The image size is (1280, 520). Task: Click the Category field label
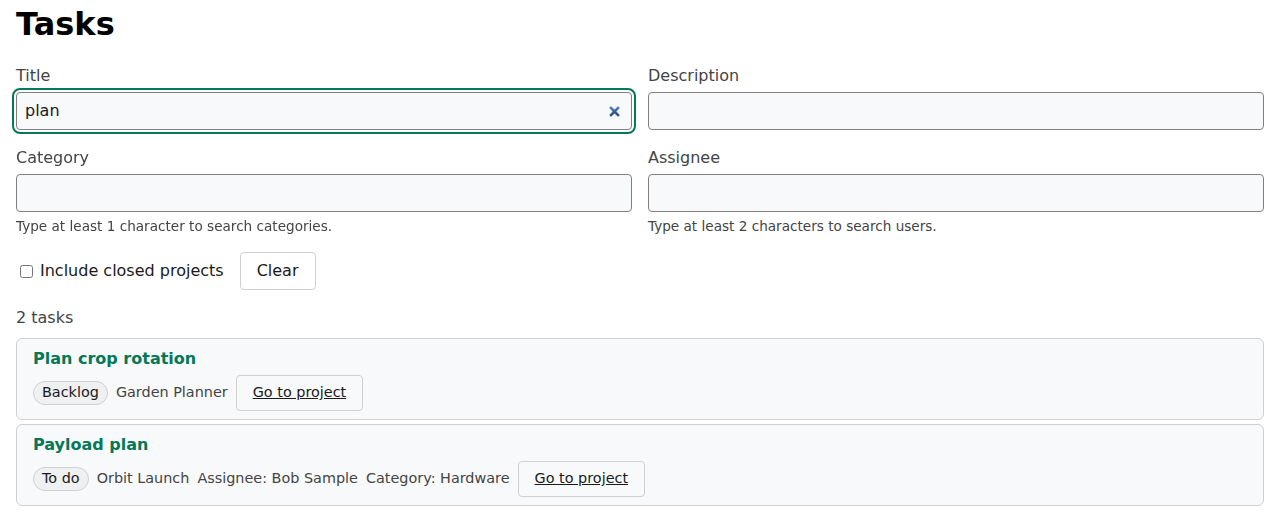52,157
